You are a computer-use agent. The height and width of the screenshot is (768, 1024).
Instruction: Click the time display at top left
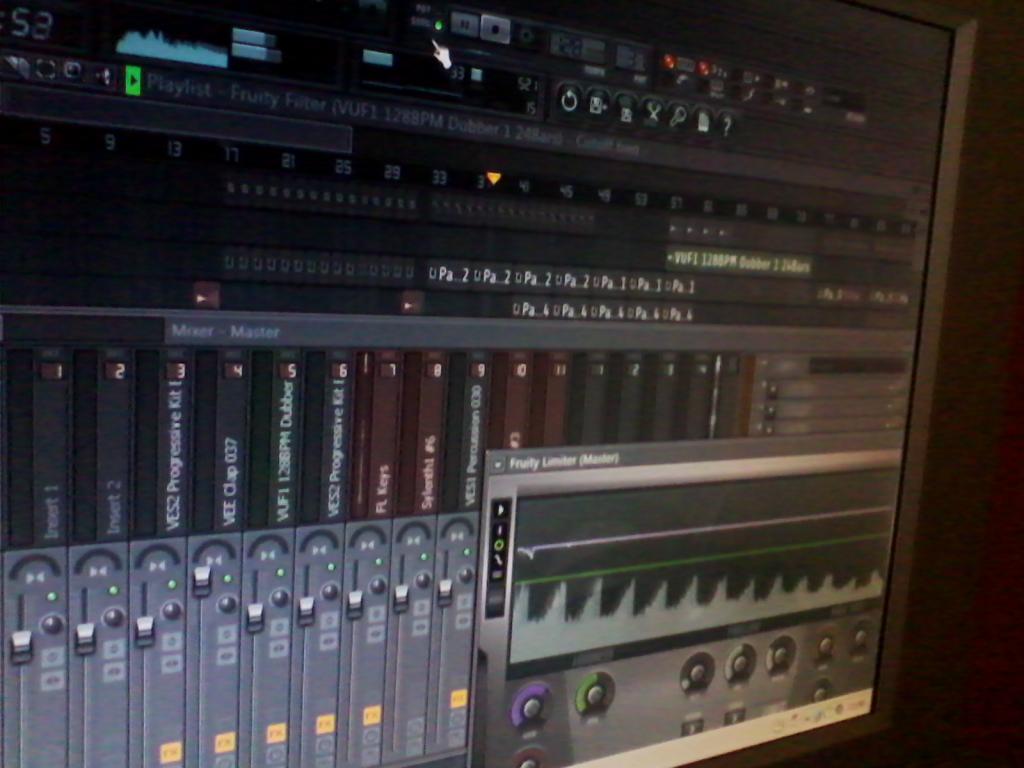click(27, 24)
